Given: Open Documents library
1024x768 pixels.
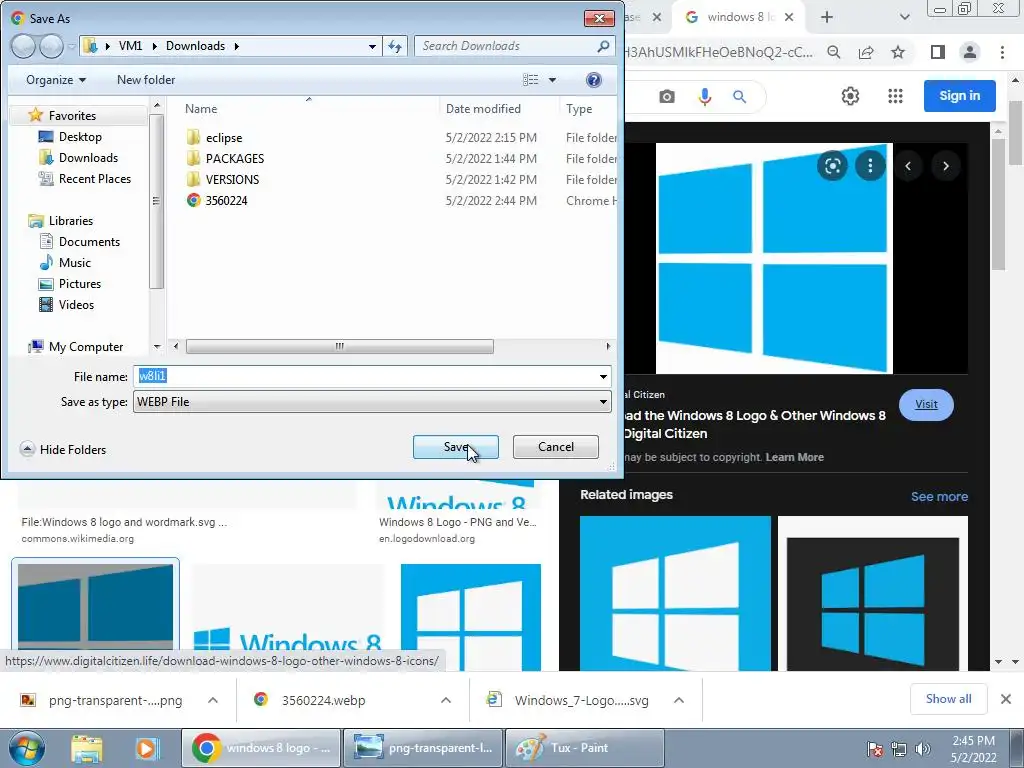Looking at the screenshot, I should [89, 242].
